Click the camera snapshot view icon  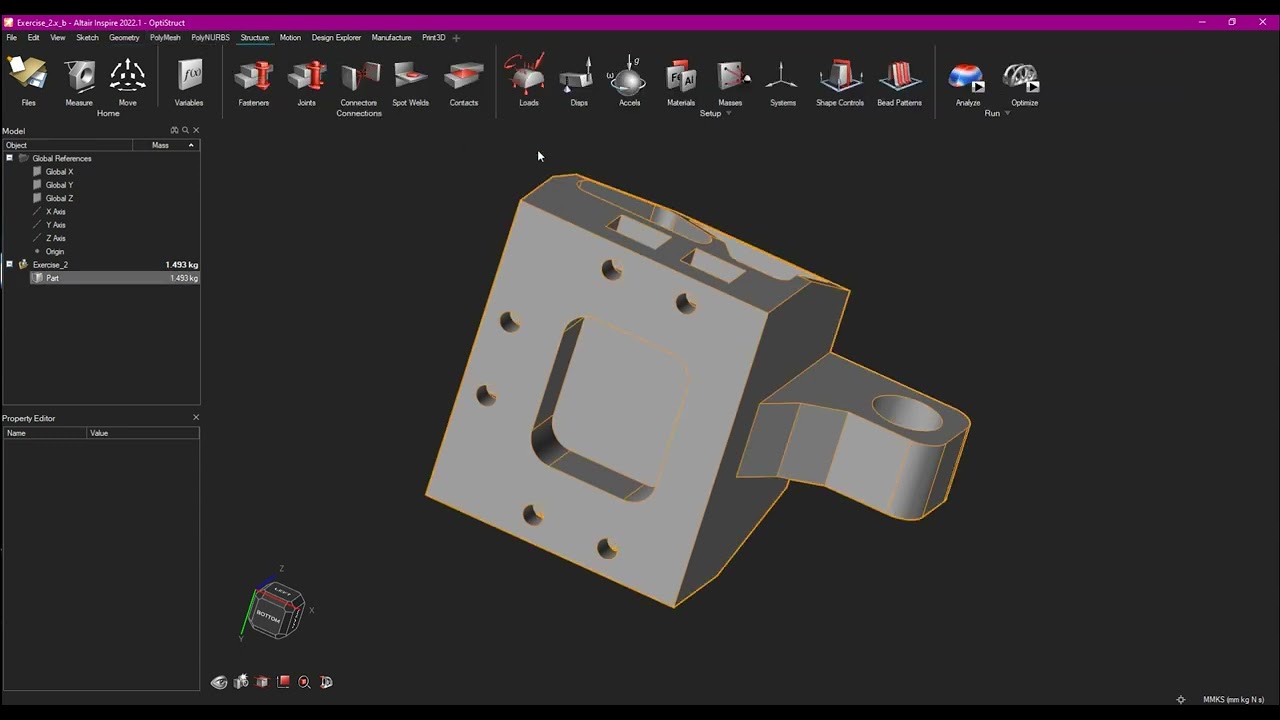pyautogui.click(x=241, y=682)
